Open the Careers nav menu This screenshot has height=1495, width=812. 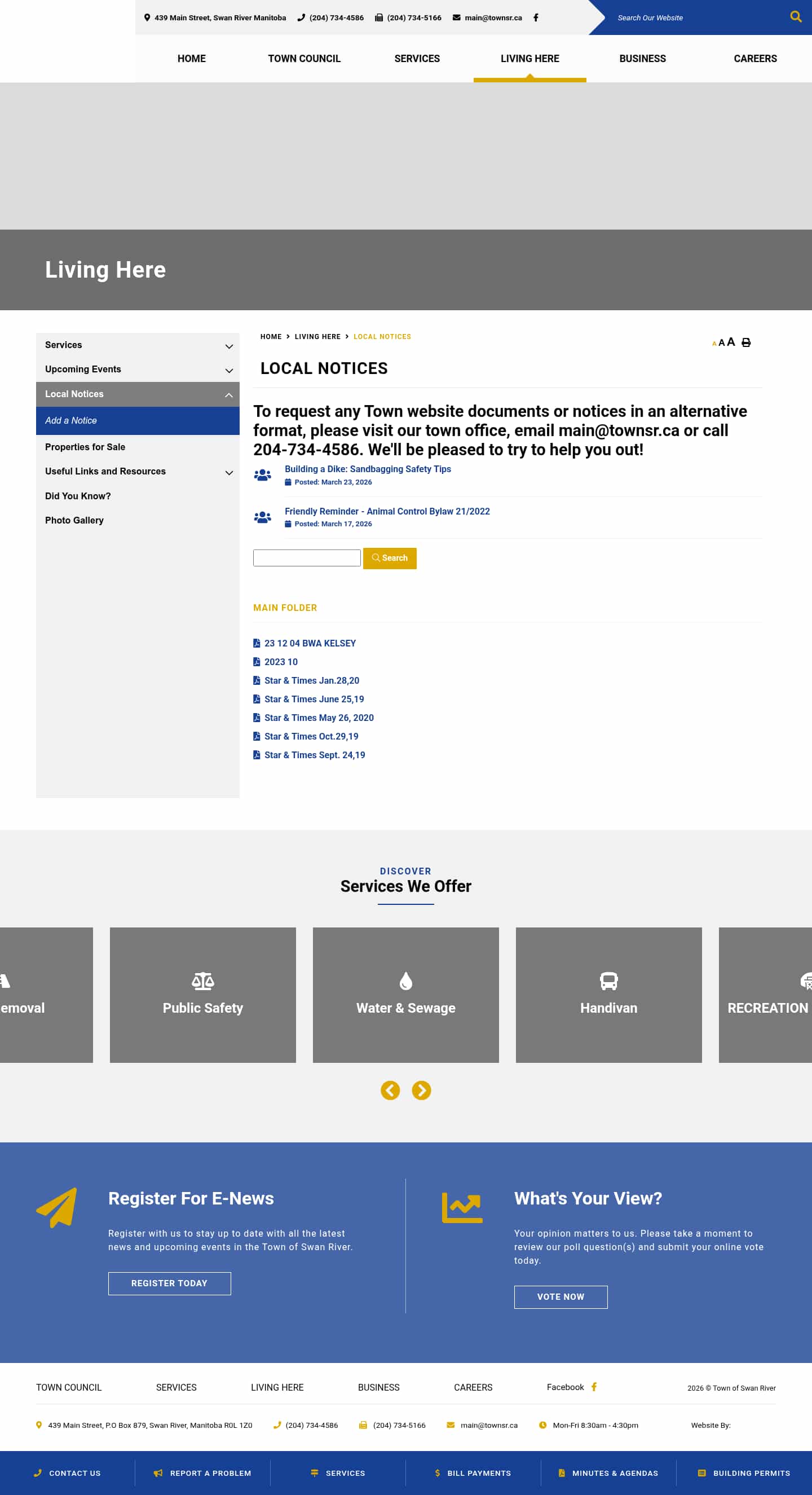click(x=755, y=59)
